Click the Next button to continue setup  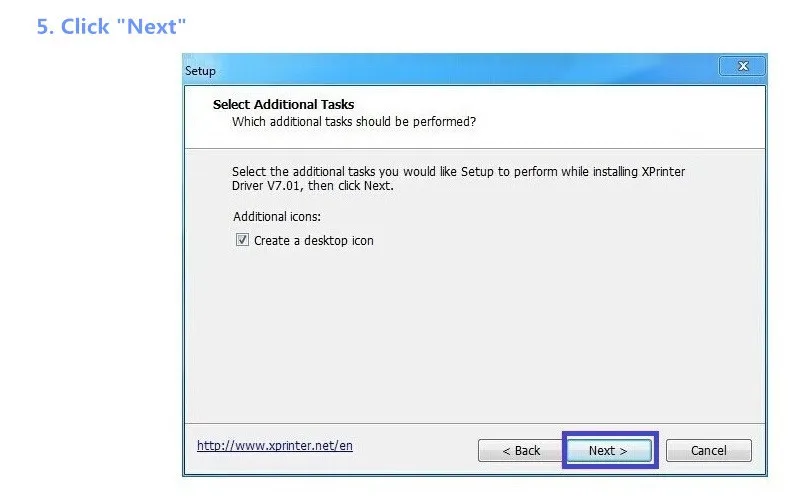(608, 450)
